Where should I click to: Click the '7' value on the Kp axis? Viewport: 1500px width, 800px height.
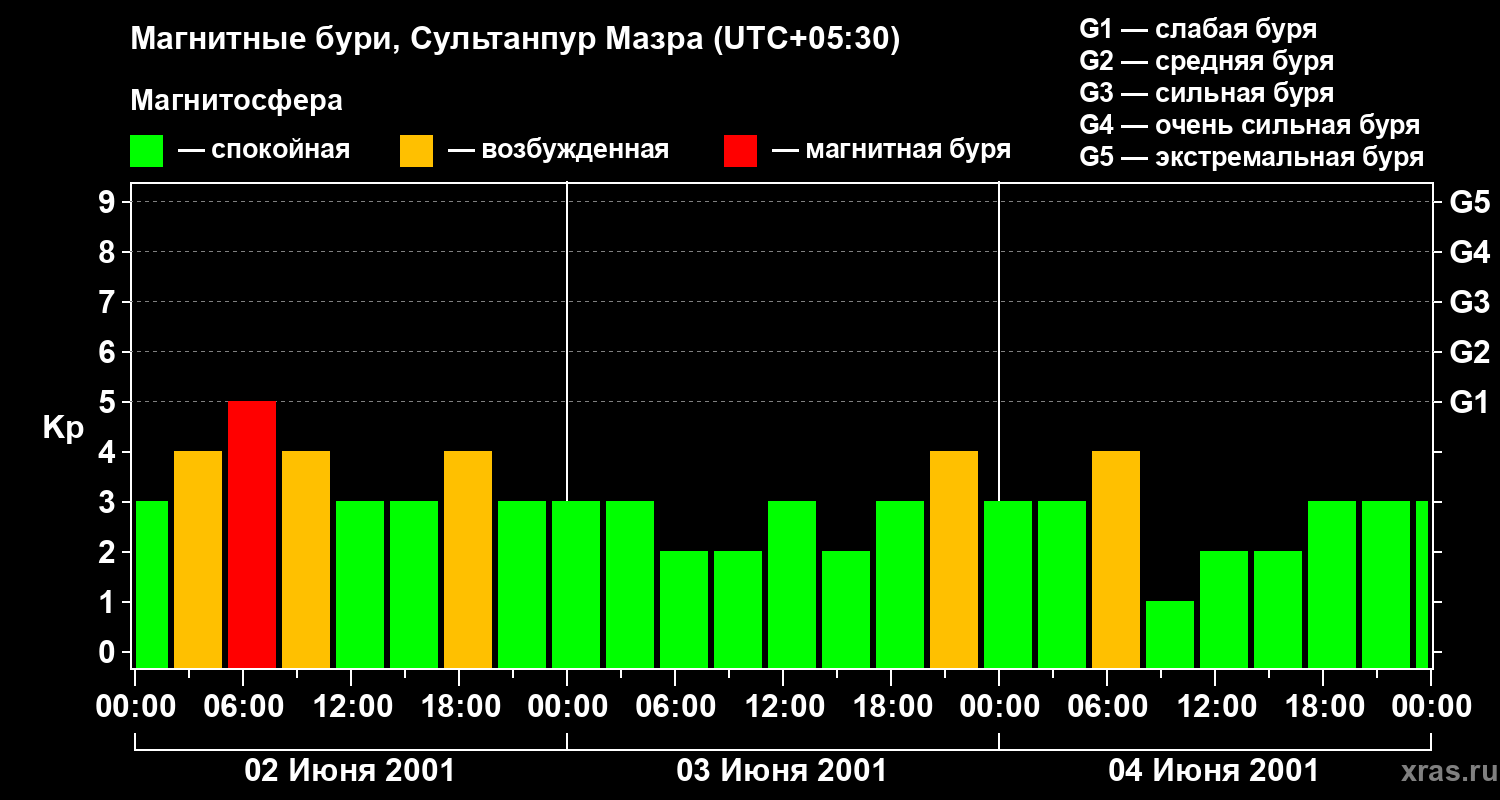coord(109,302)
